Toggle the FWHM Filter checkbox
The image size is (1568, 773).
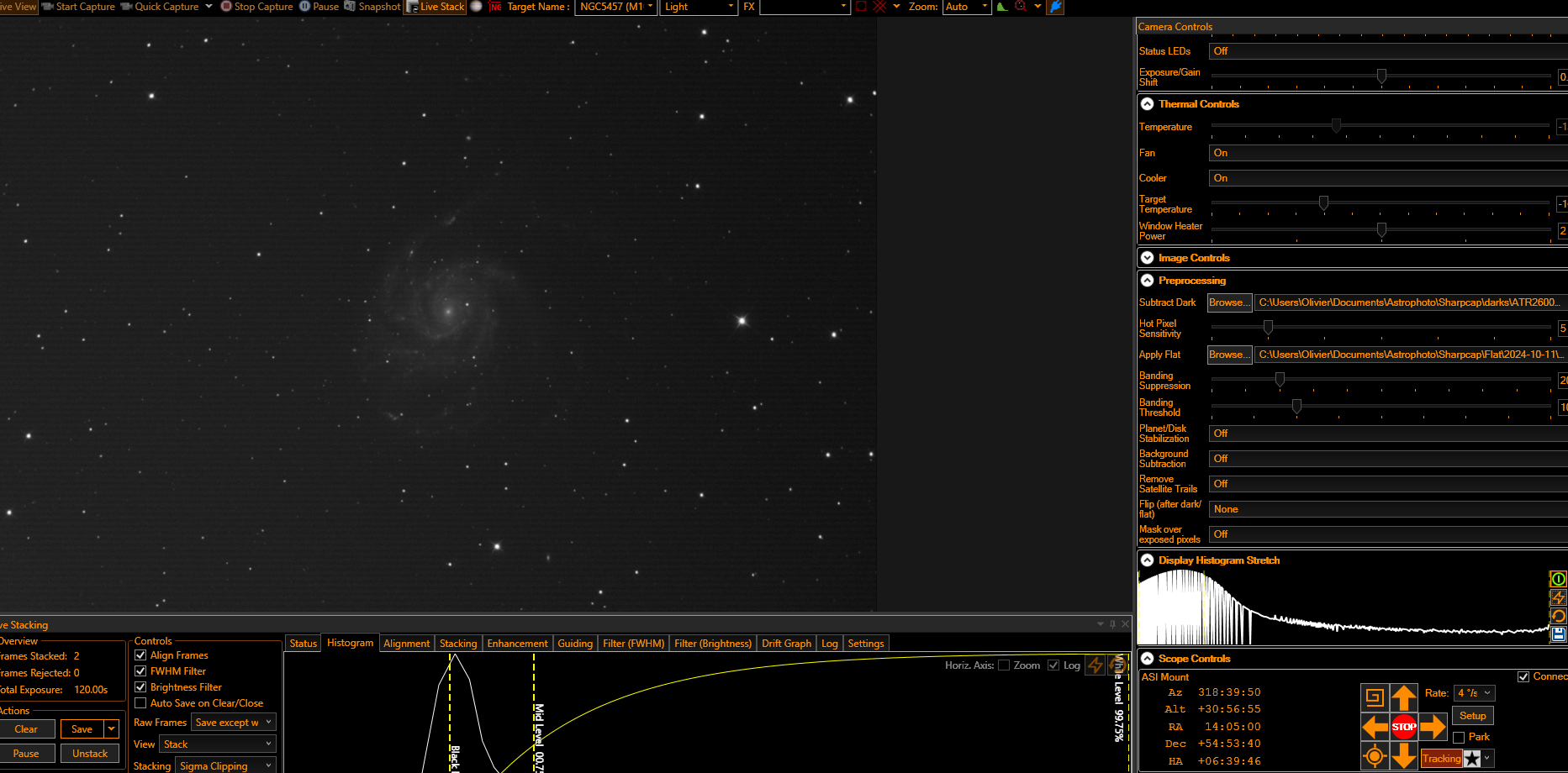(140, 671)
